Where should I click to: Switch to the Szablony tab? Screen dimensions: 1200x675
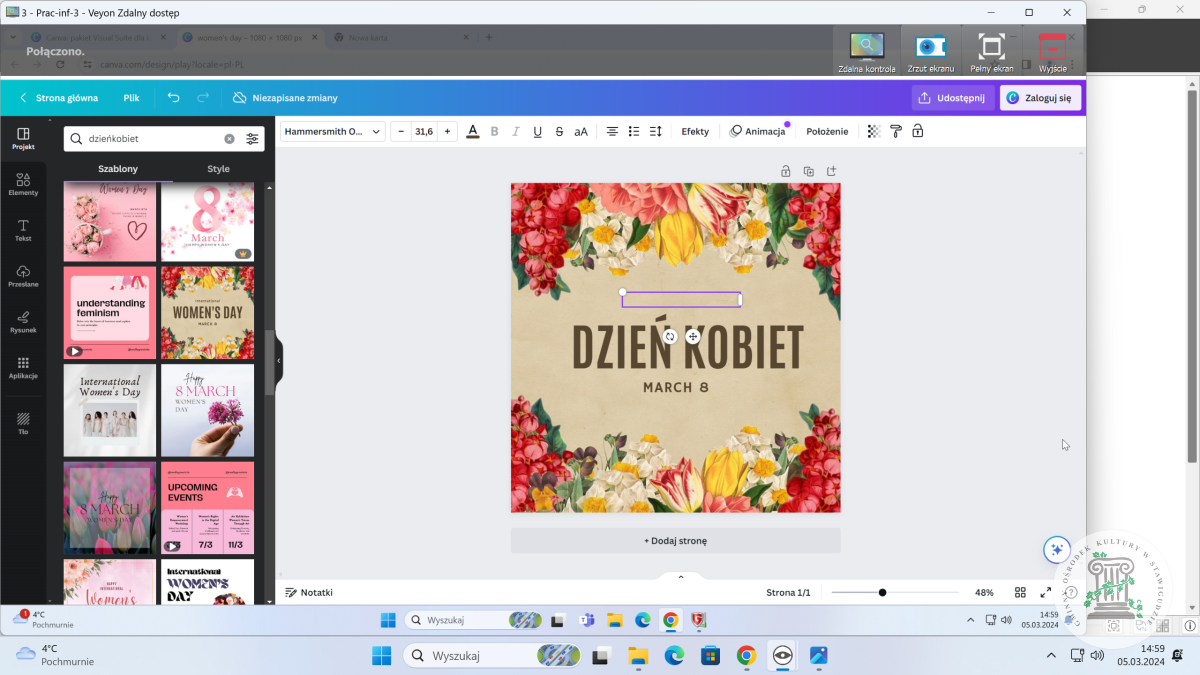(118, 169)
